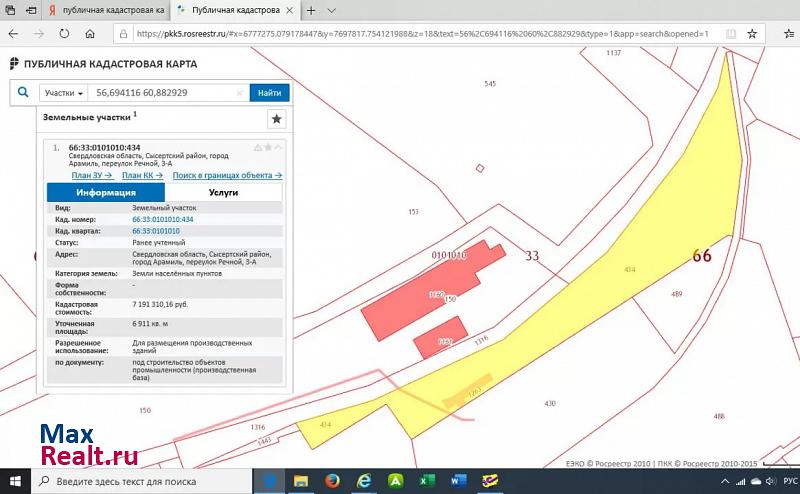
Task: Select the Информация tab
Action: point(106,193)
